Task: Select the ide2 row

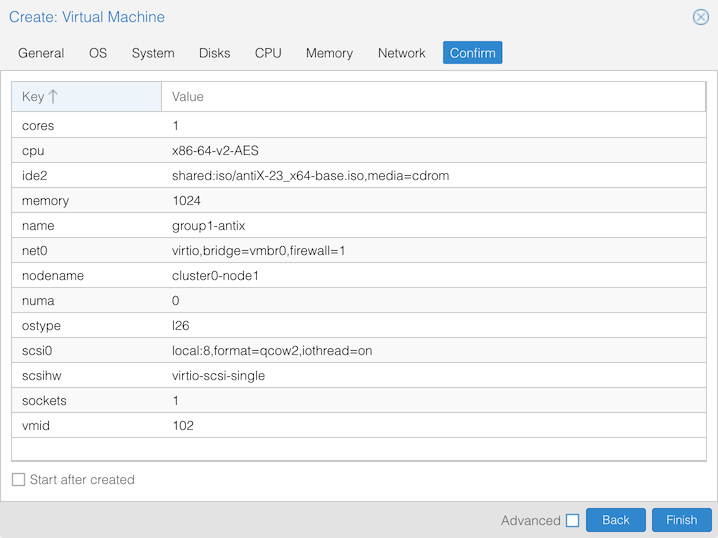Action: click(358, 176)
